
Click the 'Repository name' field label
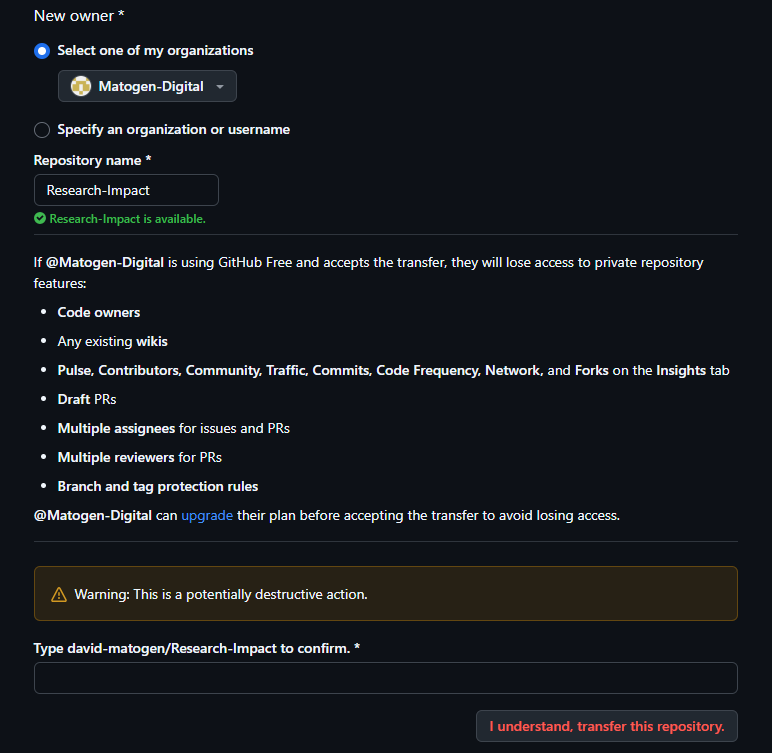[x=92, y=161]
